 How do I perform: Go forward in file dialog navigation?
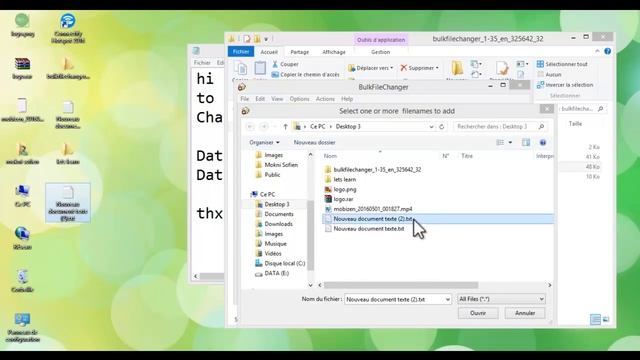click(x=264, y=127)
